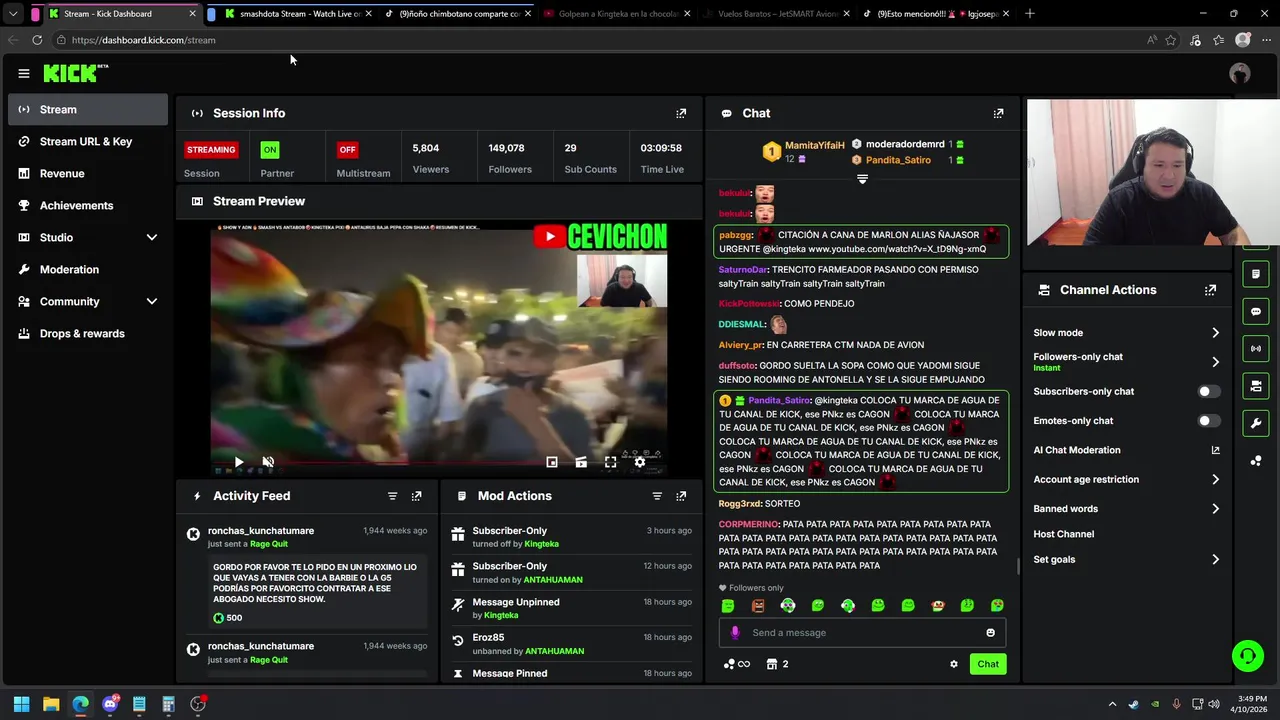Click the shop icon with count 2

point(777,664)
